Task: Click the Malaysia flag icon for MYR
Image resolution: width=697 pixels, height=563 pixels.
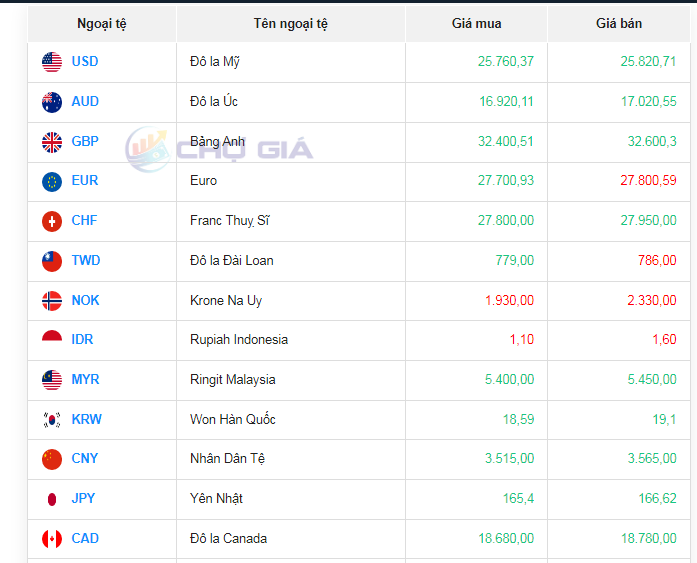Action: coord(52,380)
